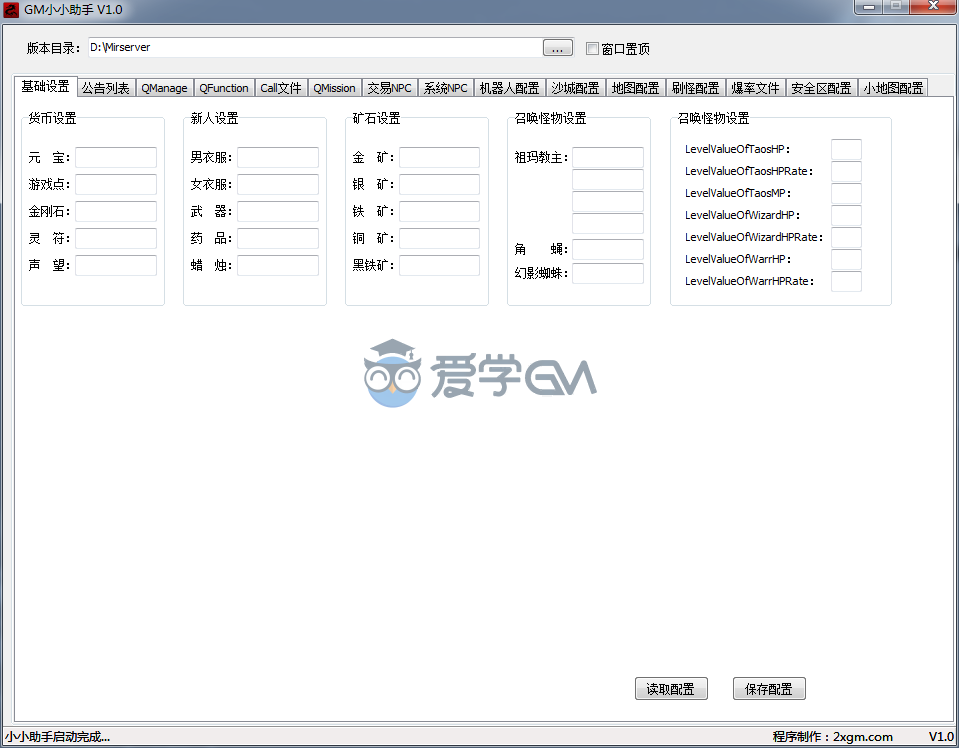Focus the 女衣服 input field

[x=278, y=184]
